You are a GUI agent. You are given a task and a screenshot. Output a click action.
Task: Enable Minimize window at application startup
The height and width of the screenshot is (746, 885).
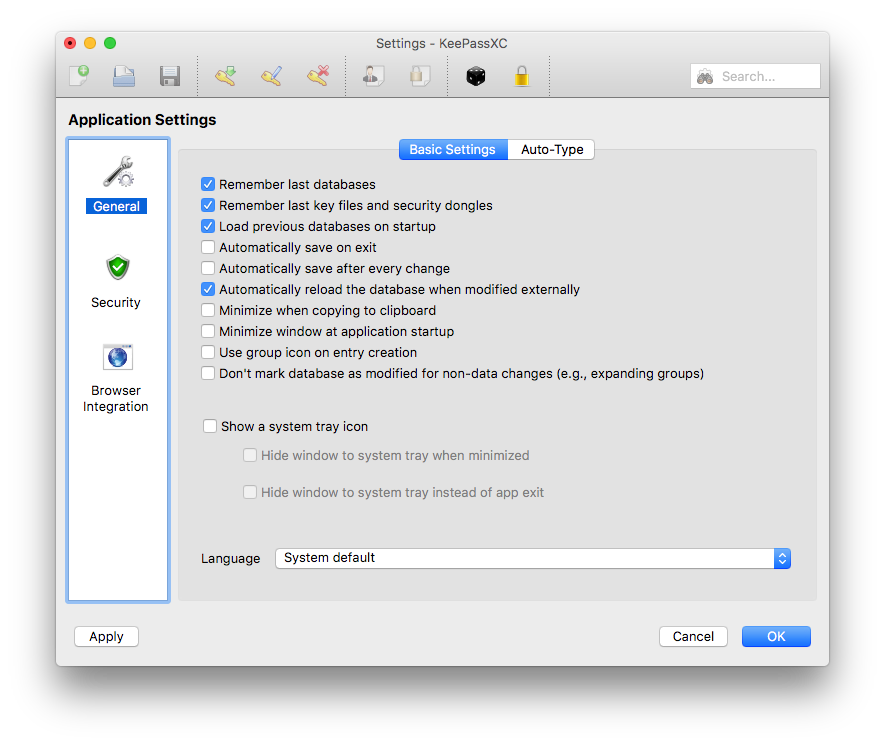(x=208, y=331)
